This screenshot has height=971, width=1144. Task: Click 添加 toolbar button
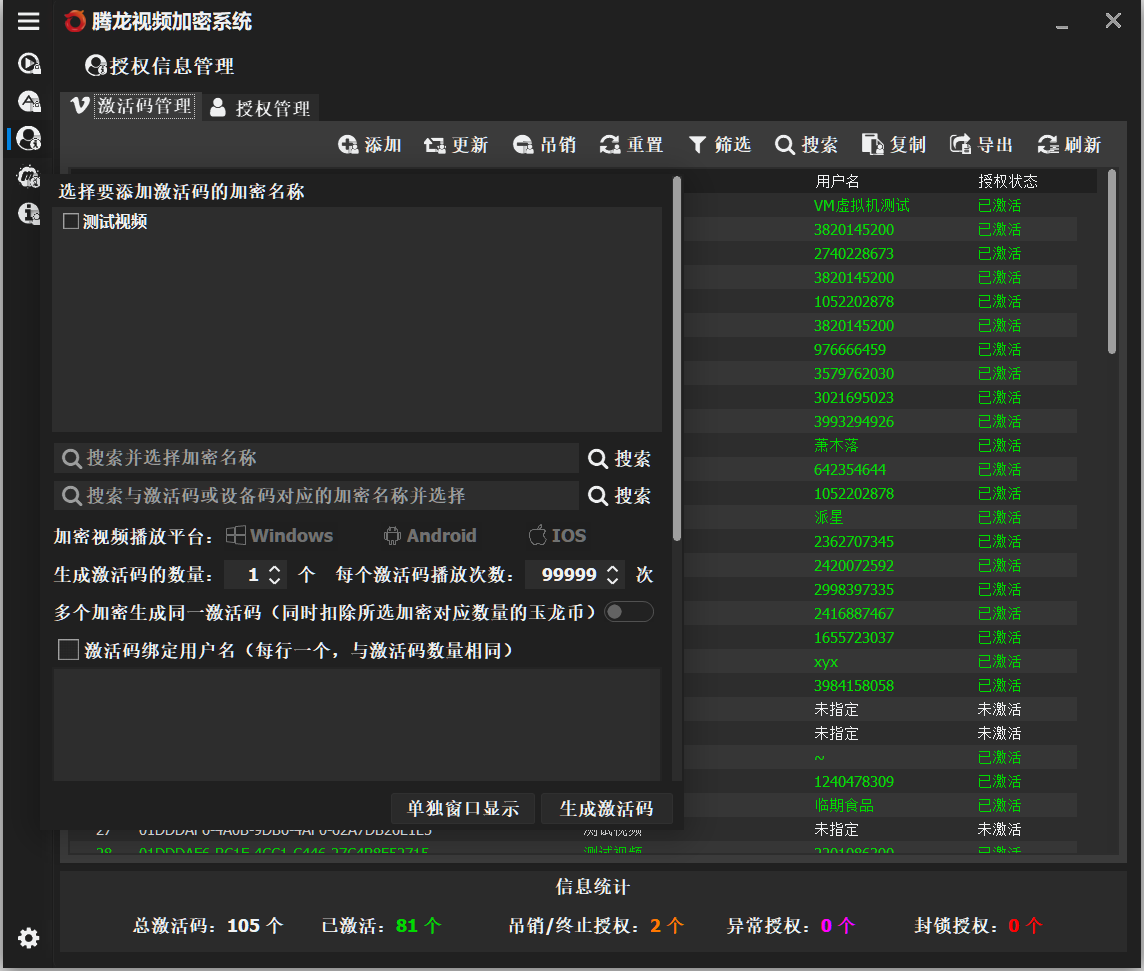point(370,144)
